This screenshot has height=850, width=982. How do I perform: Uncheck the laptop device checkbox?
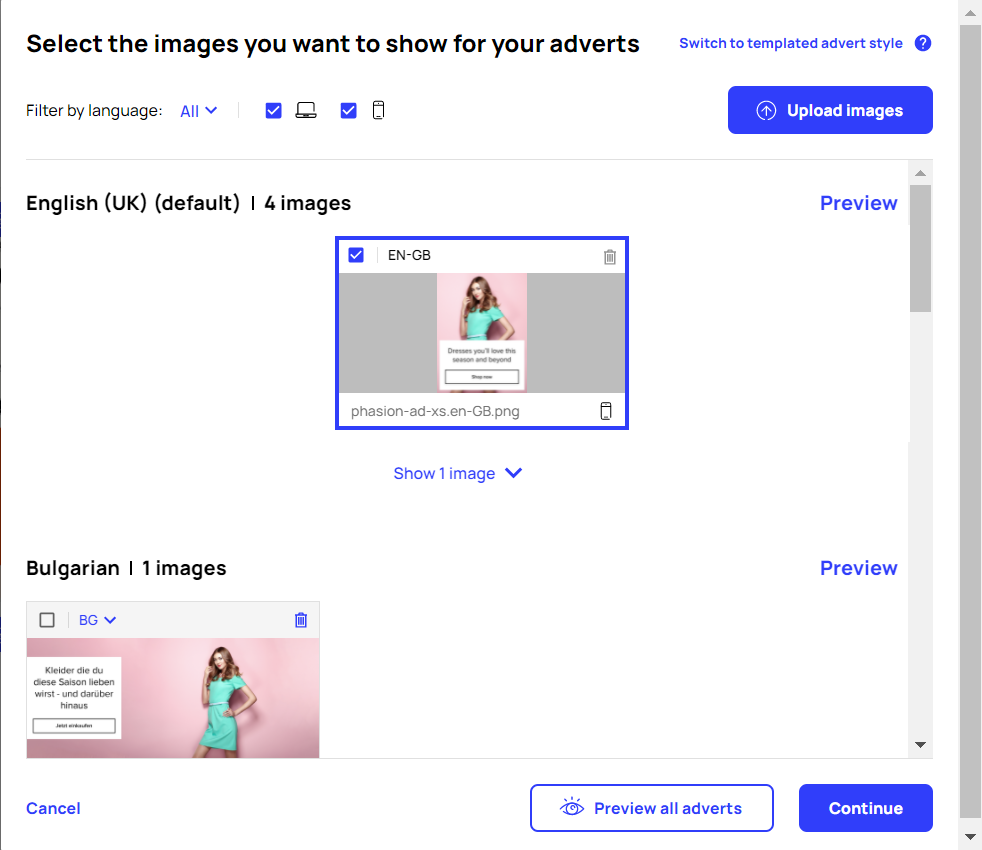pos(273,110)
